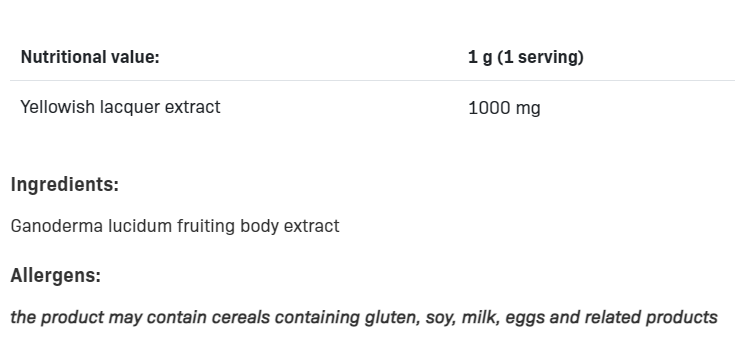751x360 pixels.
Task: Click the word gluten in allergen text
Action: point(393,317)
